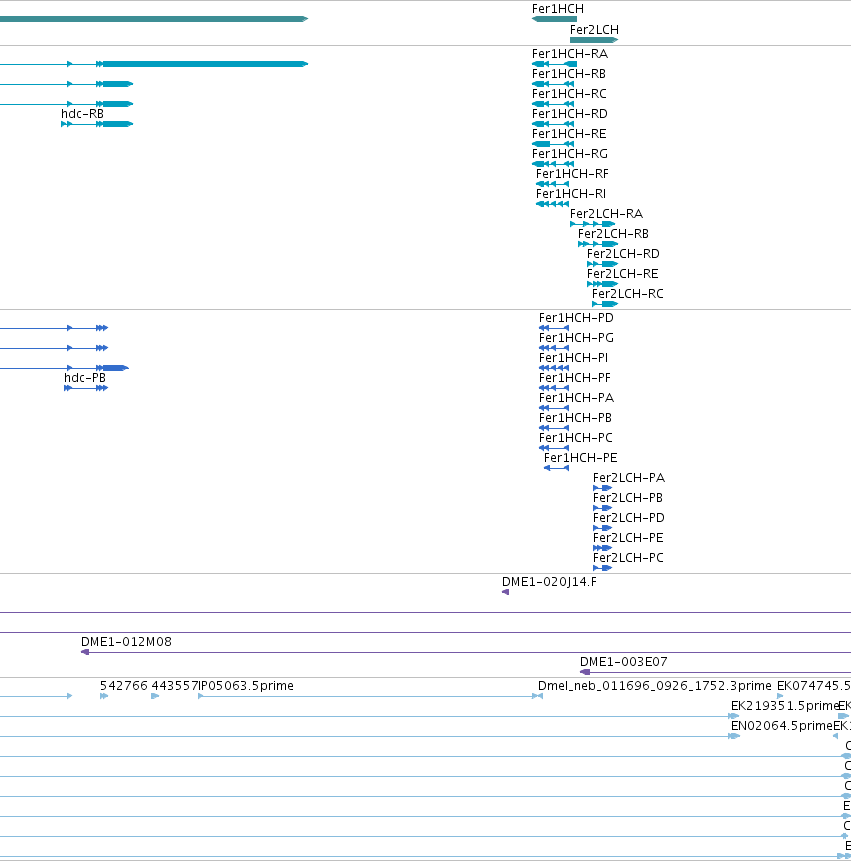
Task: Select the Fer2LCH gene feature
Action: click(594, 40)
